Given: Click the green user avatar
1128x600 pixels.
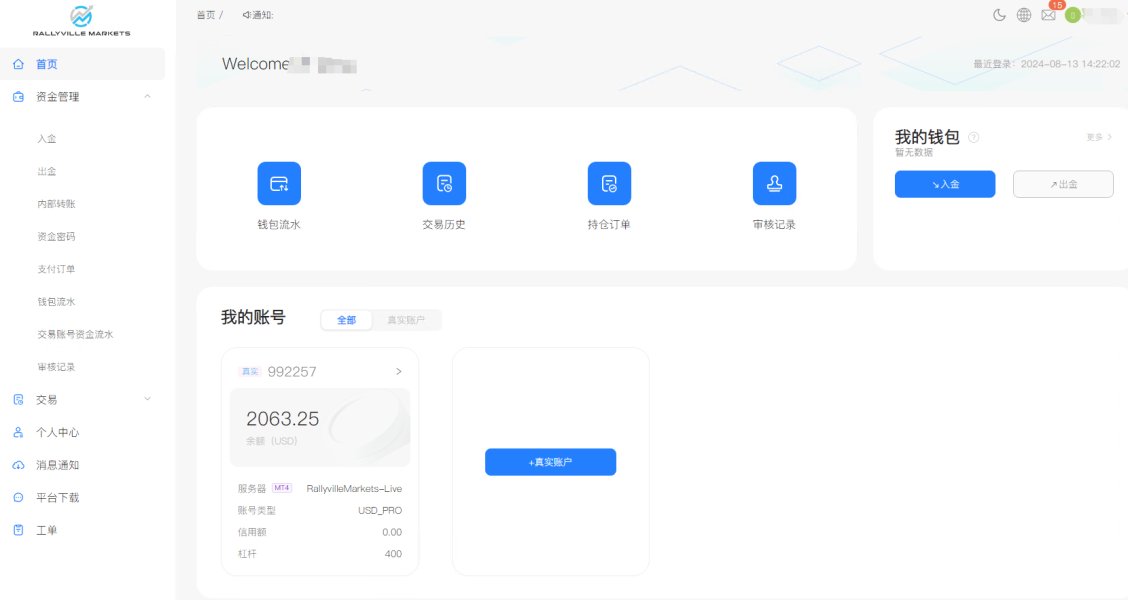Looking at the screenshot, I should (x=1073, y=14).
